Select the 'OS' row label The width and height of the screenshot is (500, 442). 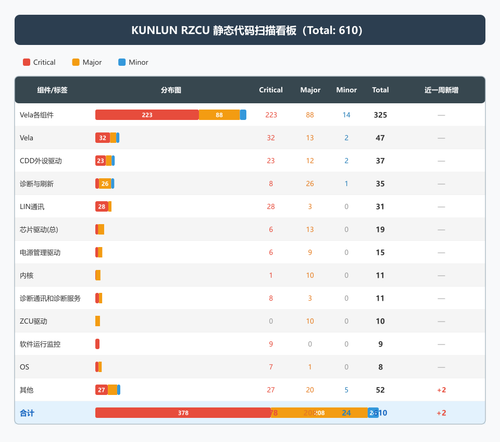[24, 367]
